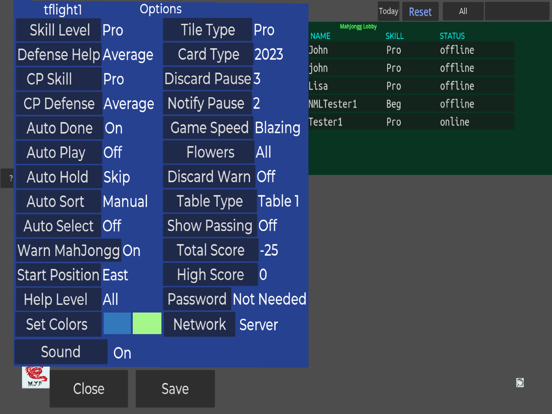
Task: Toggle the Discard Warn option button
Action: click(209, 177)
